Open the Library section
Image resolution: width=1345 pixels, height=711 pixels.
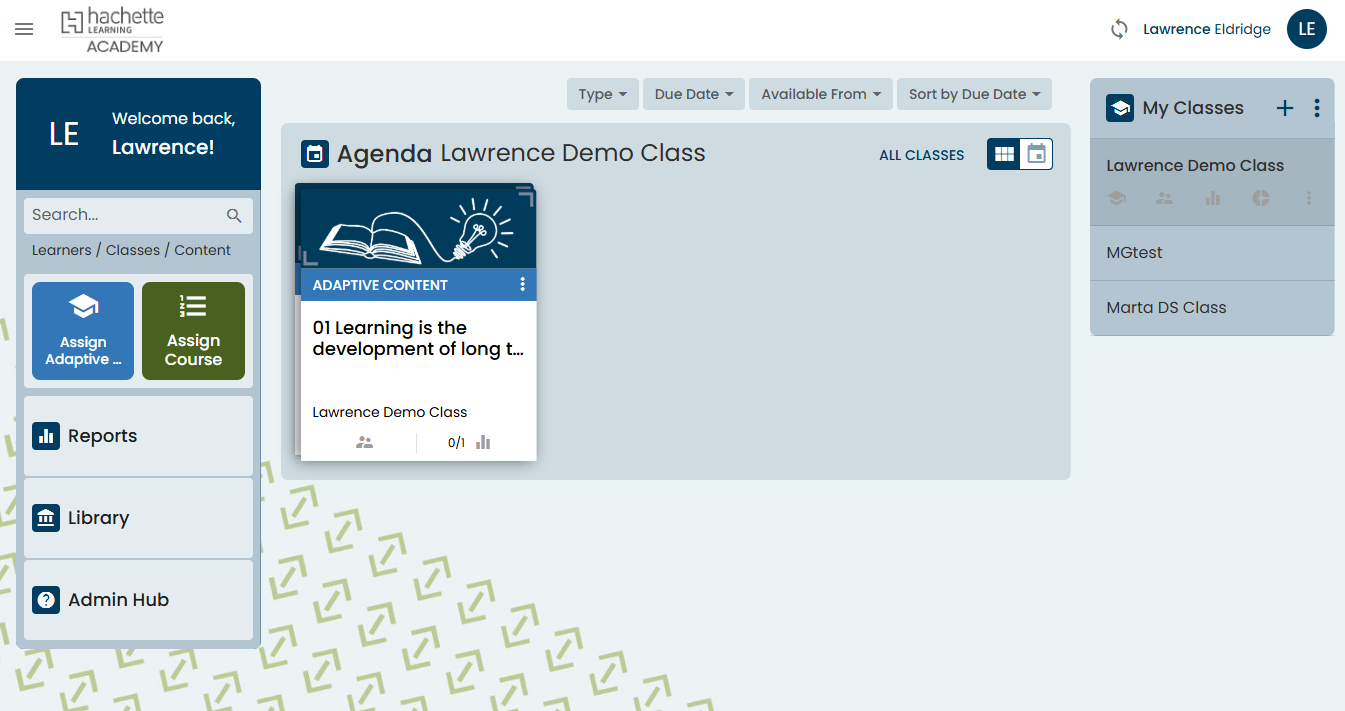coord(138,518)
